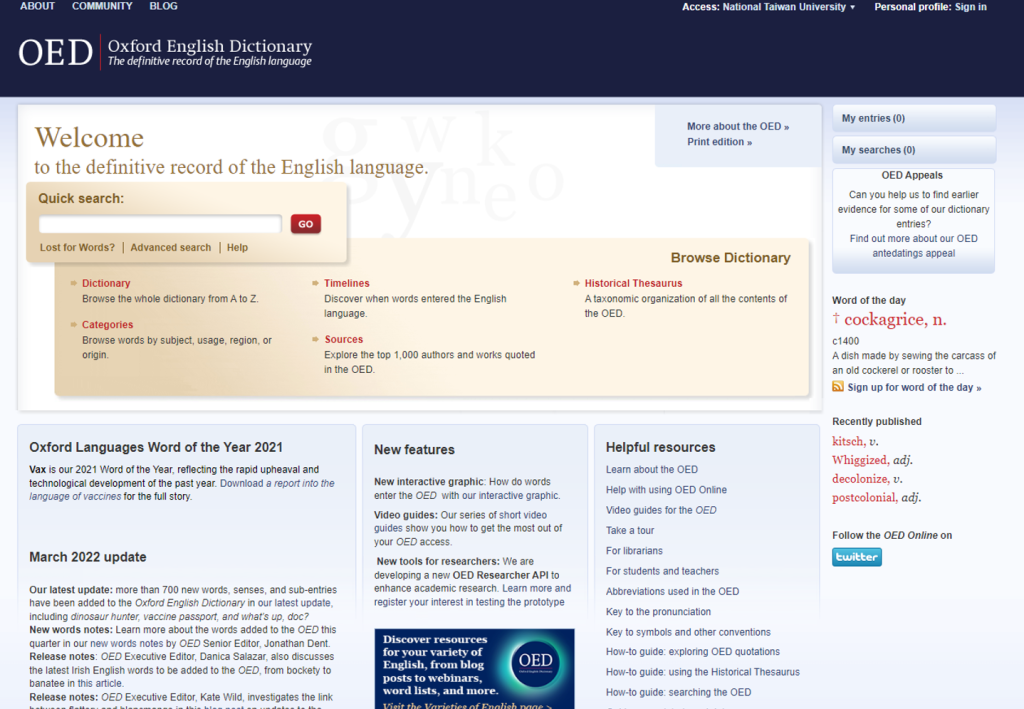The image size is (1024, 709).
Task: Open Video guides for the OED
Action: [661, 510]
